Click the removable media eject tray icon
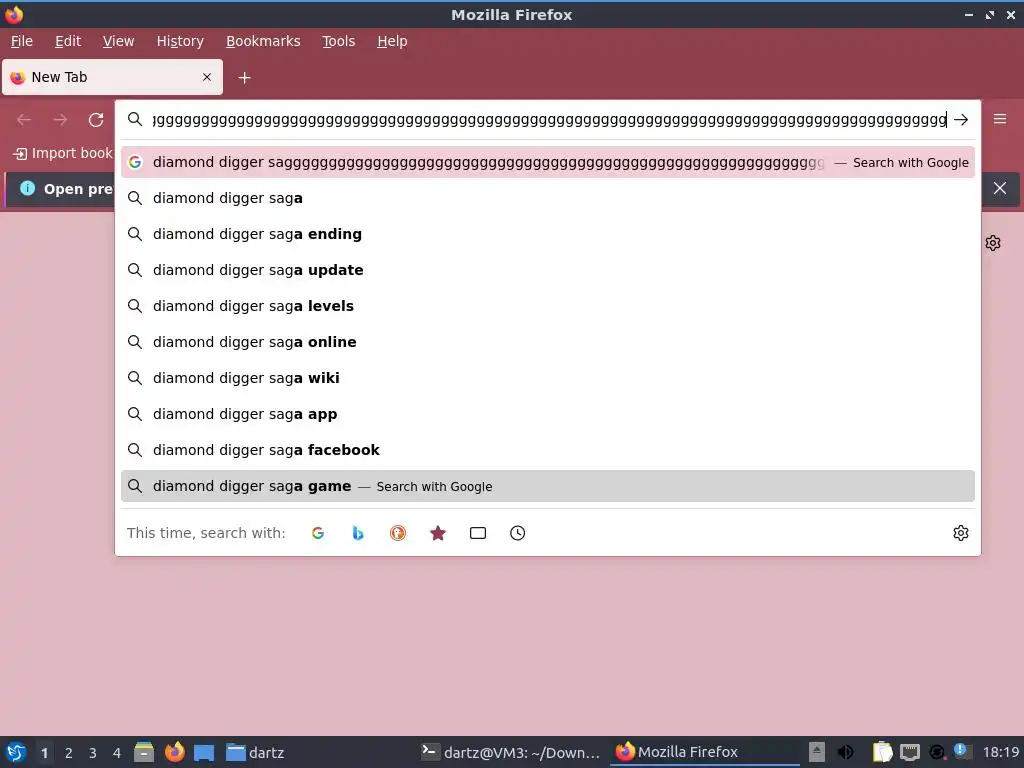The width and height of the screenshot is (1024, 768). click(x=817, y=752)
